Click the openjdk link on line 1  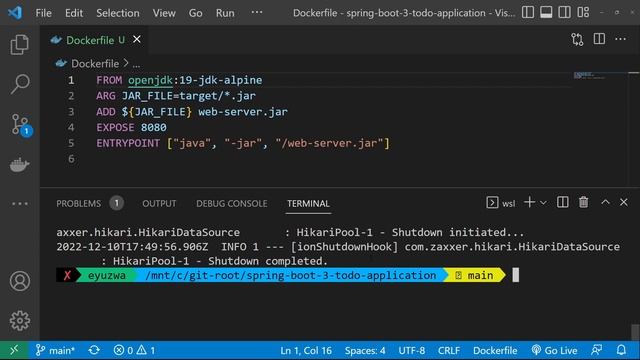tap(150, 80)
